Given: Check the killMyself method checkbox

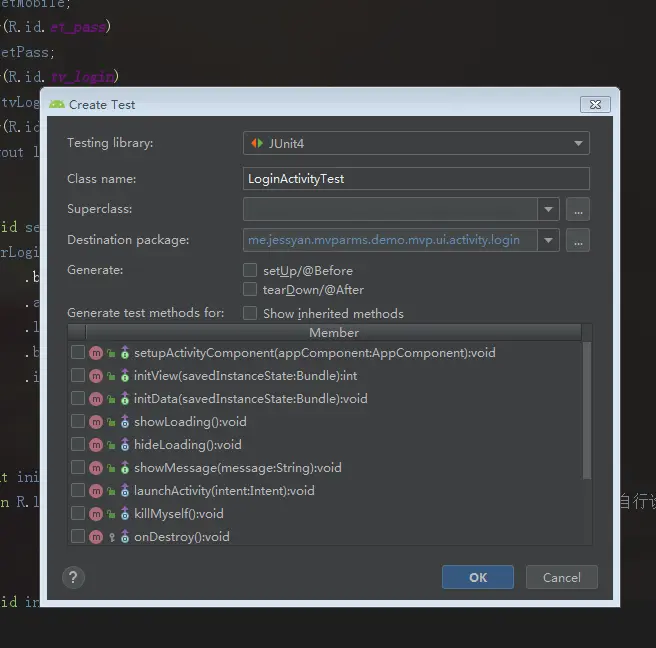Looking at the screenshot, I should 78,514.
